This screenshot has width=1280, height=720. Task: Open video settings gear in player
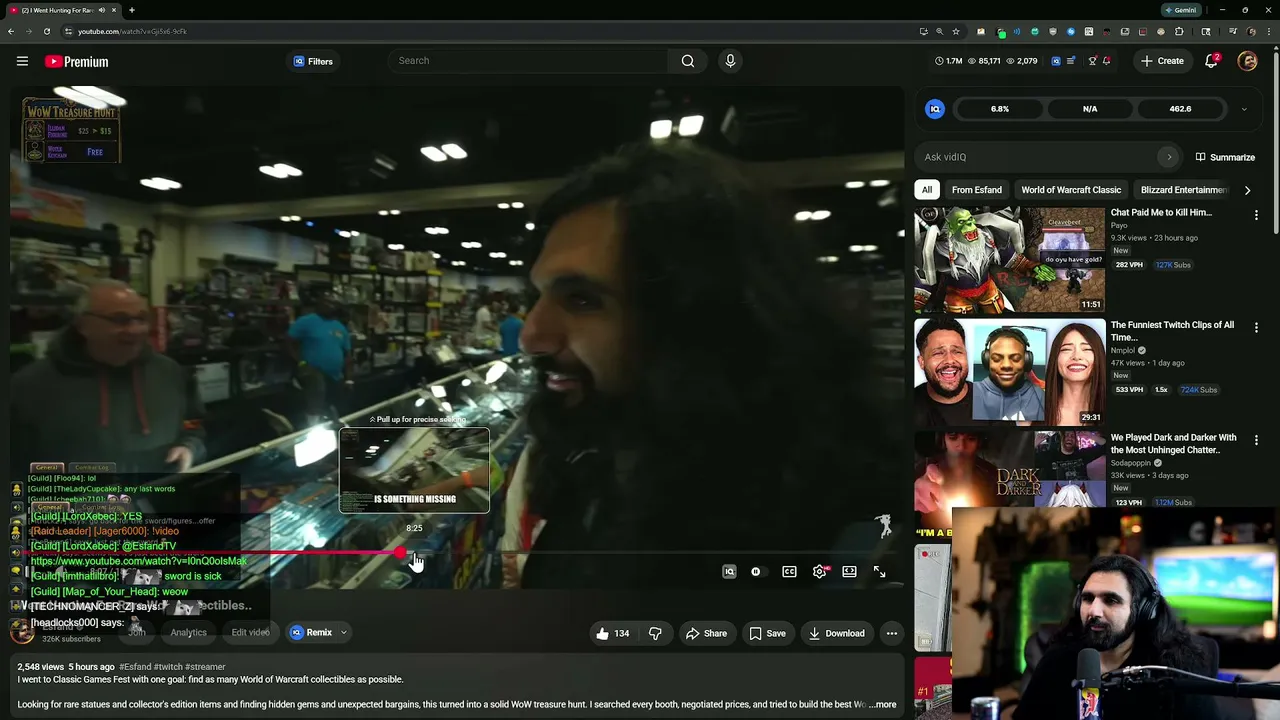[x=820, y=572]
